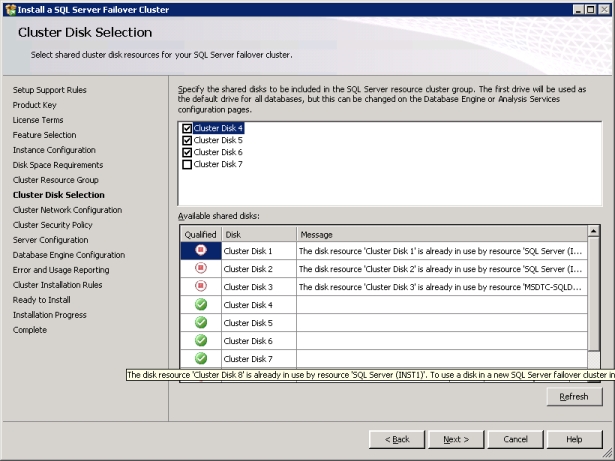Select 'Cluster Disk 6' label in selection list

click(x=218, y=152)
